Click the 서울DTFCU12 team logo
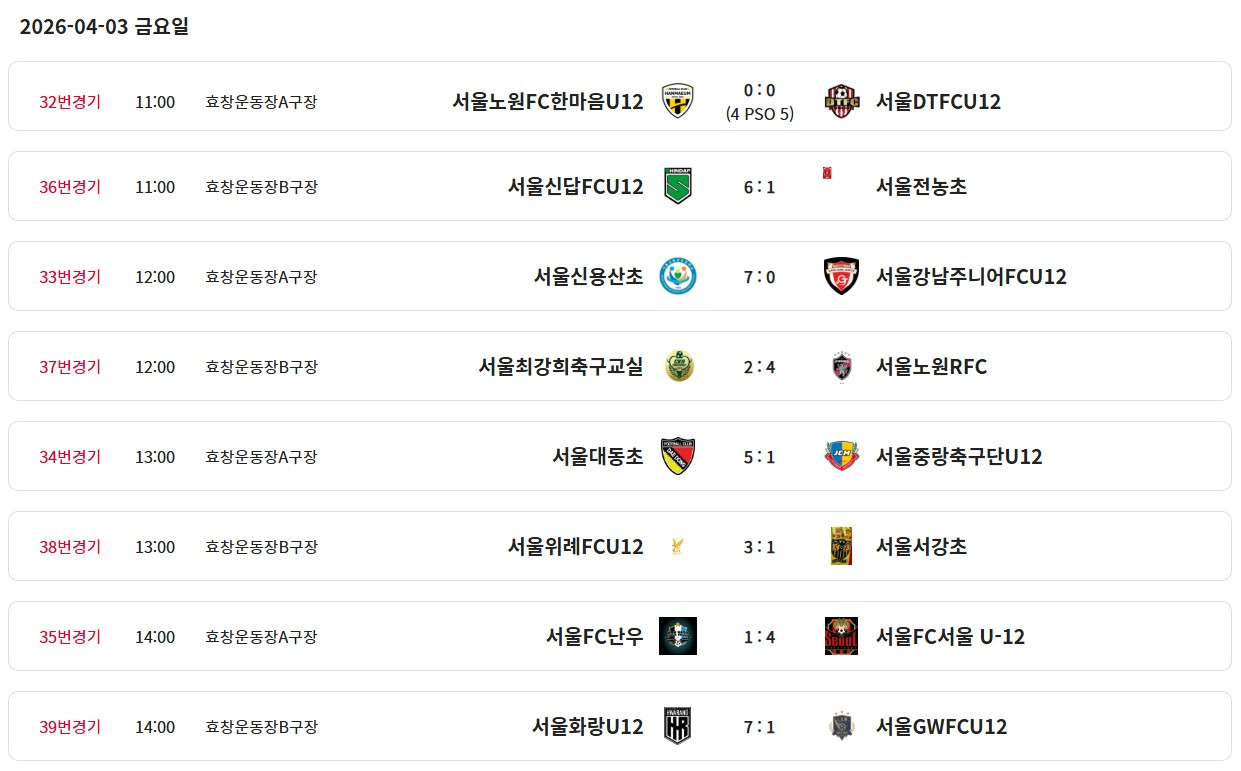The width and height of the screenshot is (1241, 771). click(841, 101)
